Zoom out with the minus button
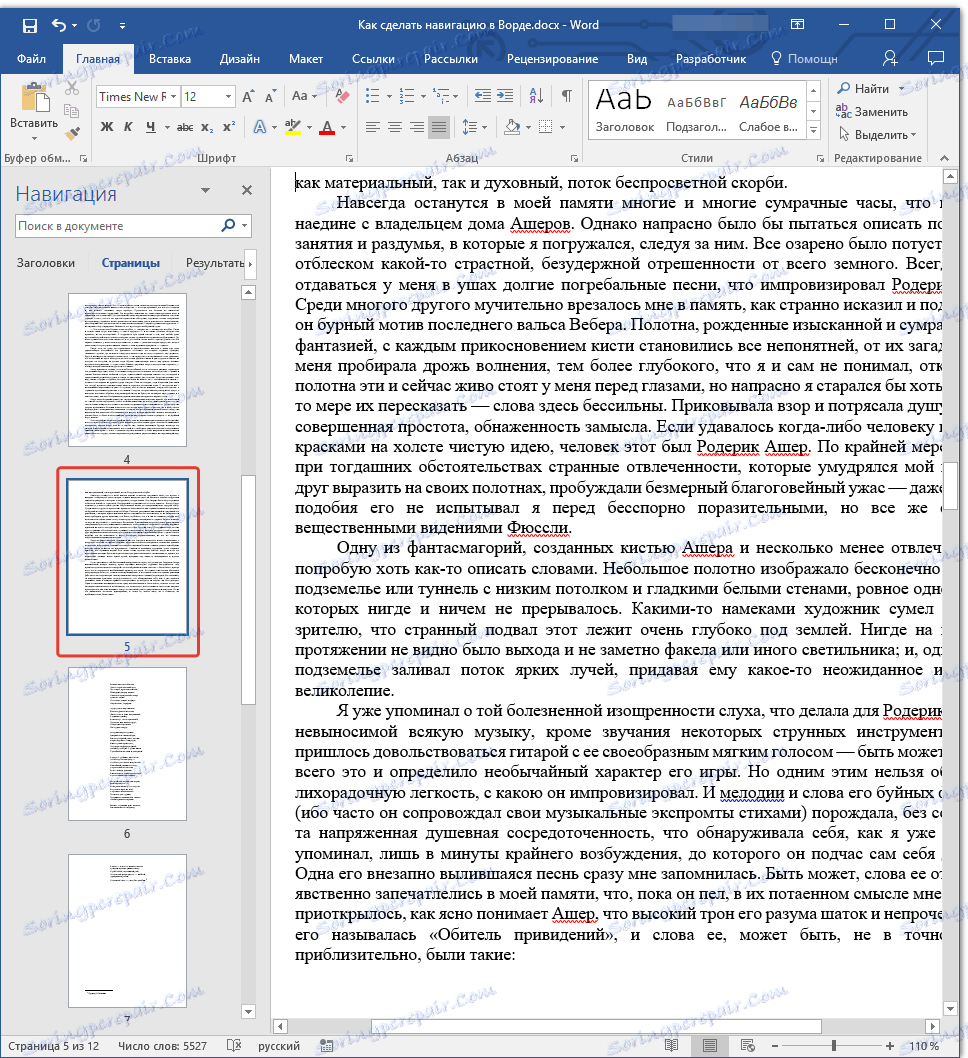 (775, 1046)
